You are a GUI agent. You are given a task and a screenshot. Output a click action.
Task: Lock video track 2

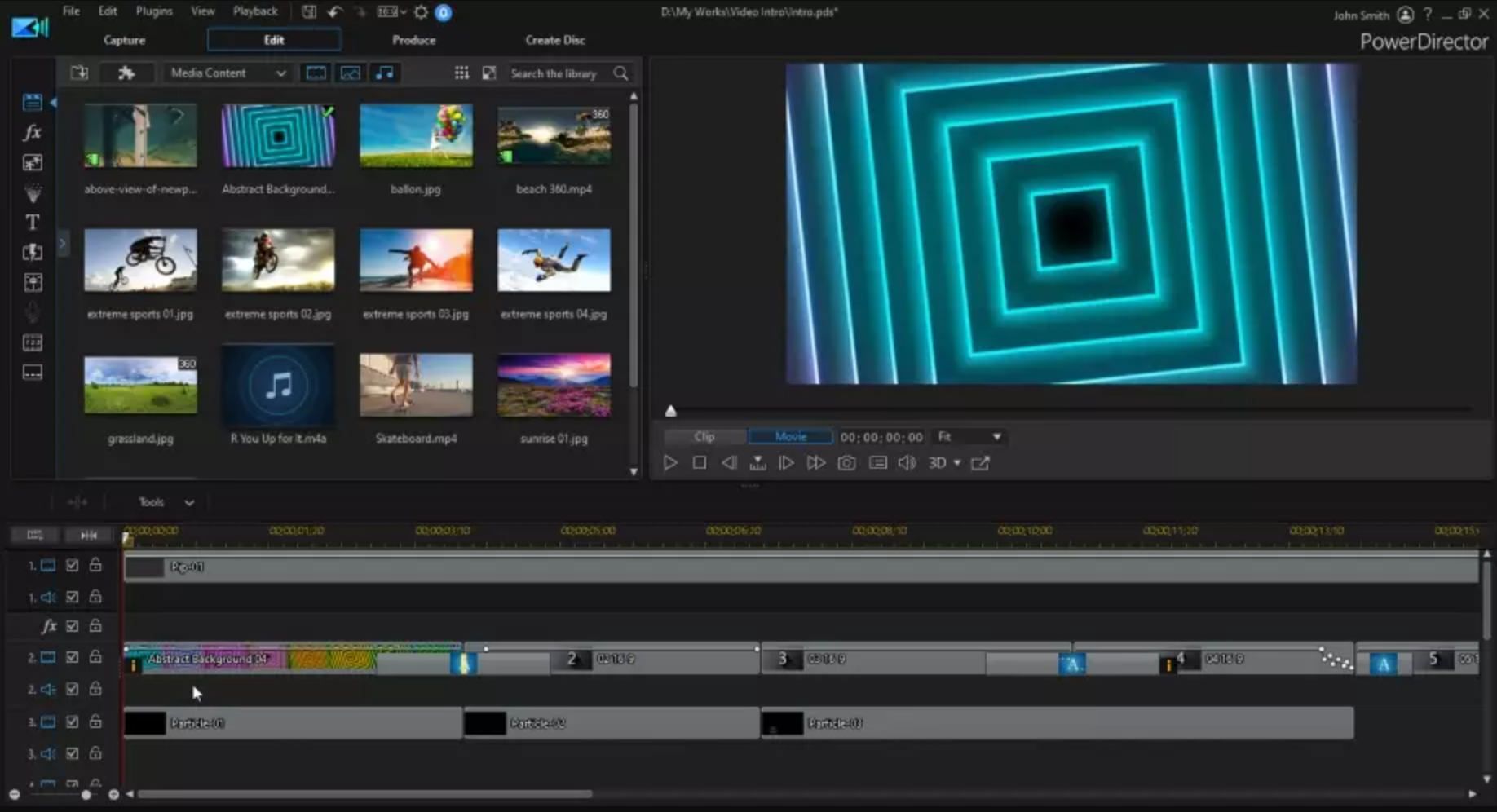95,656
